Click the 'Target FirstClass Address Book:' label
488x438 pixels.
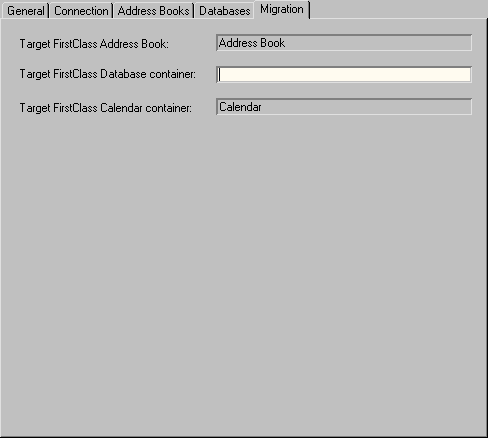94,44
